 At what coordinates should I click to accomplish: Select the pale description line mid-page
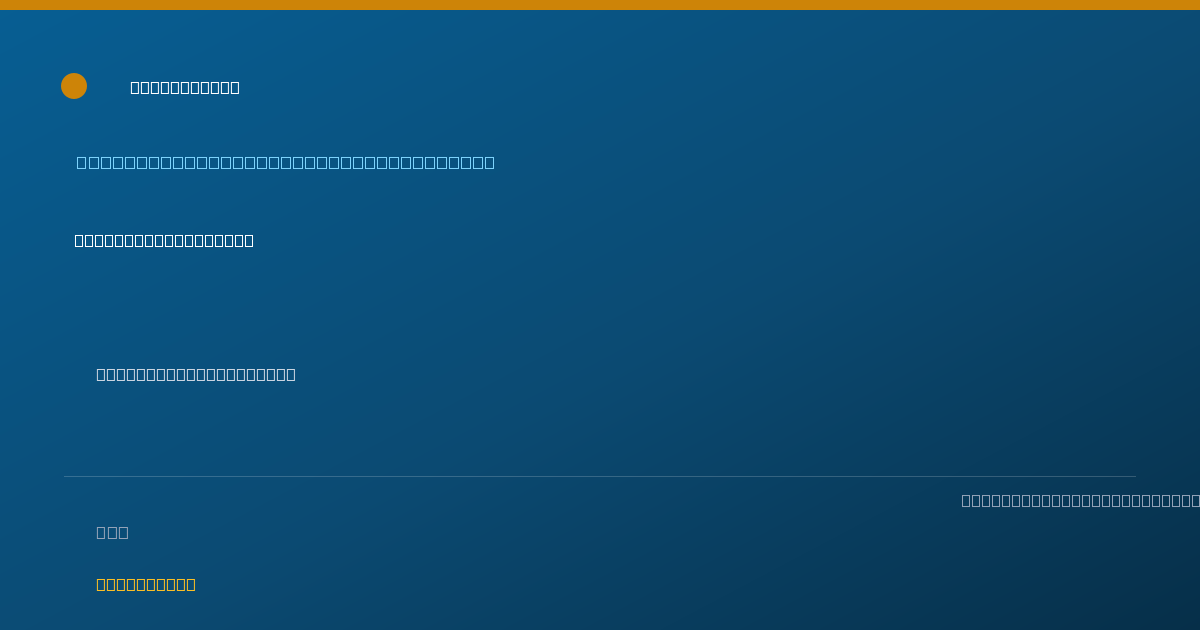click(196, 374)
